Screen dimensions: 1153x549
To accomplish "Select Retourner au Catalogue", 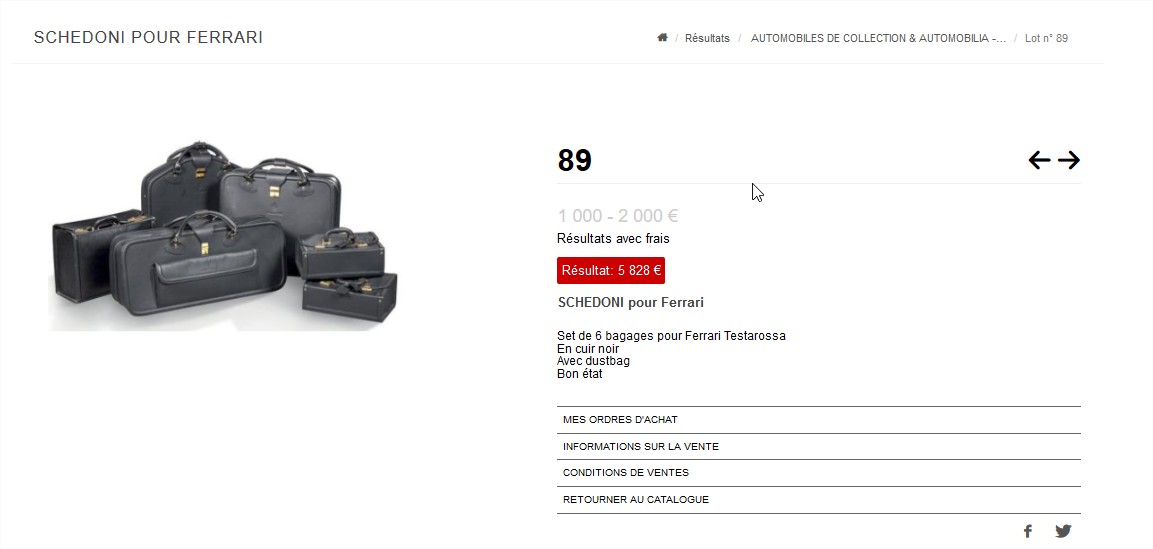I will click(x=818, y=500).
